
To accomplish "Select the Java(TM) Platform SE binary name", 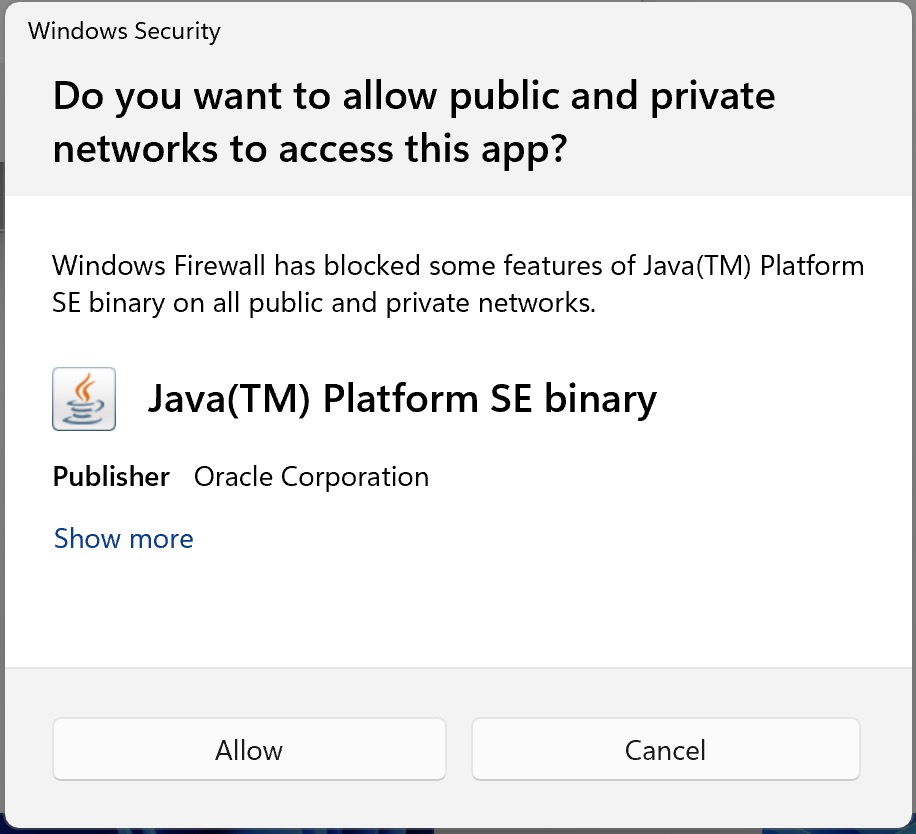I will point(403,399).
